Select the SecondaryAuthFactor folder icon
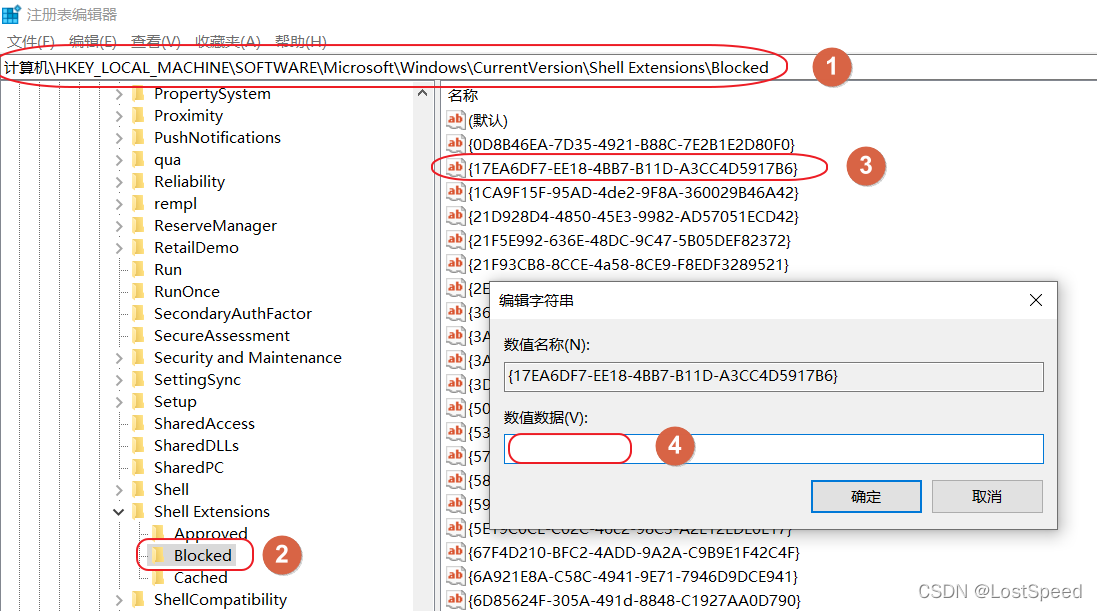Viewport: 1097px width, 611px height. 139,314
